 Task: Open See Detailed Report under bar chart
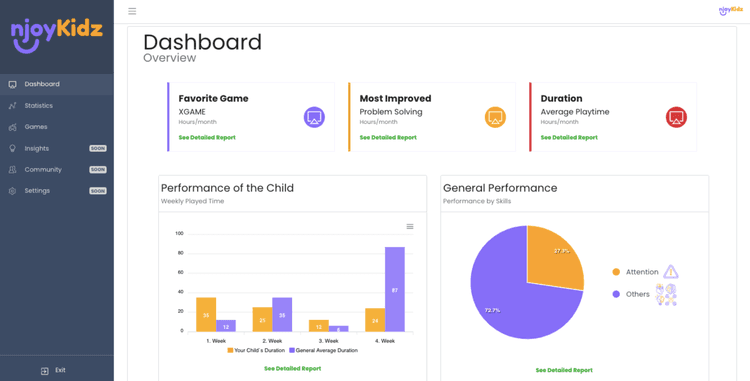coord(292,369)
